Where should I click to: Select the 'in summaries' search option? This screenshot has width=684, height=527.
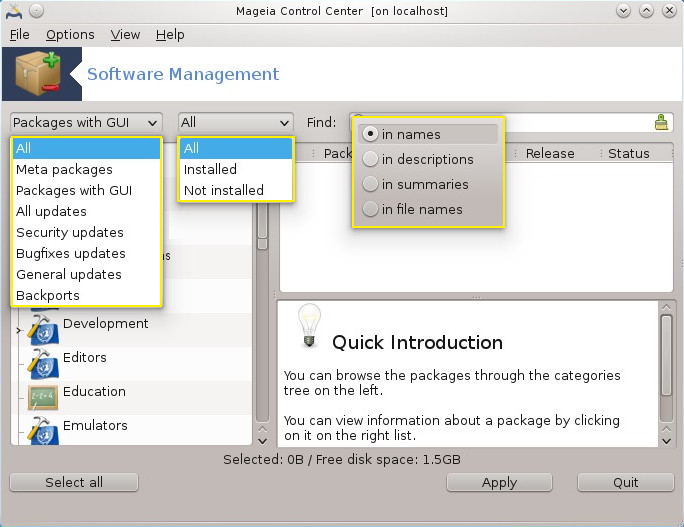[x=370, y=184]
